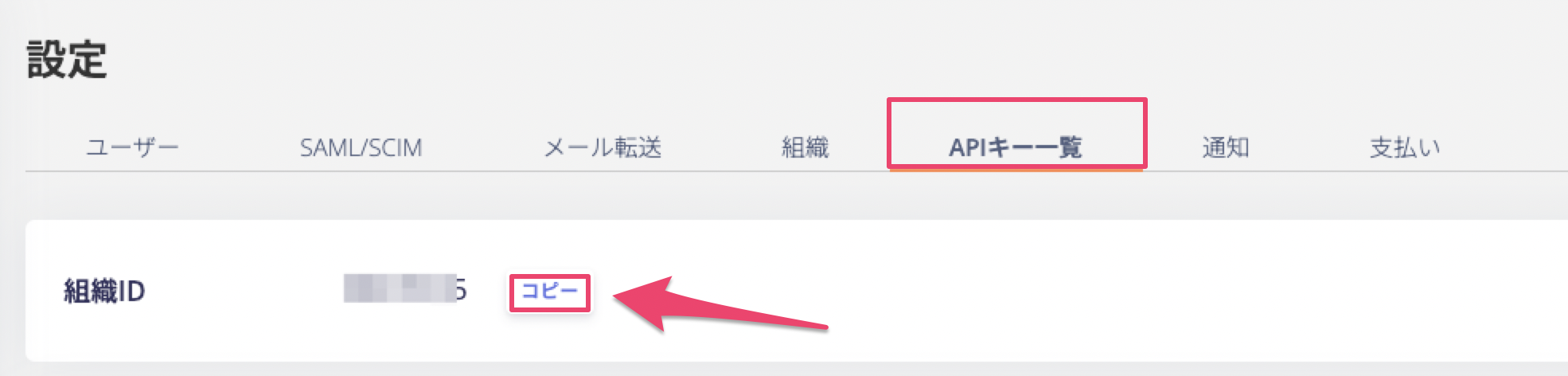
Task: Open the ユーザー tab
Action: 132,147
